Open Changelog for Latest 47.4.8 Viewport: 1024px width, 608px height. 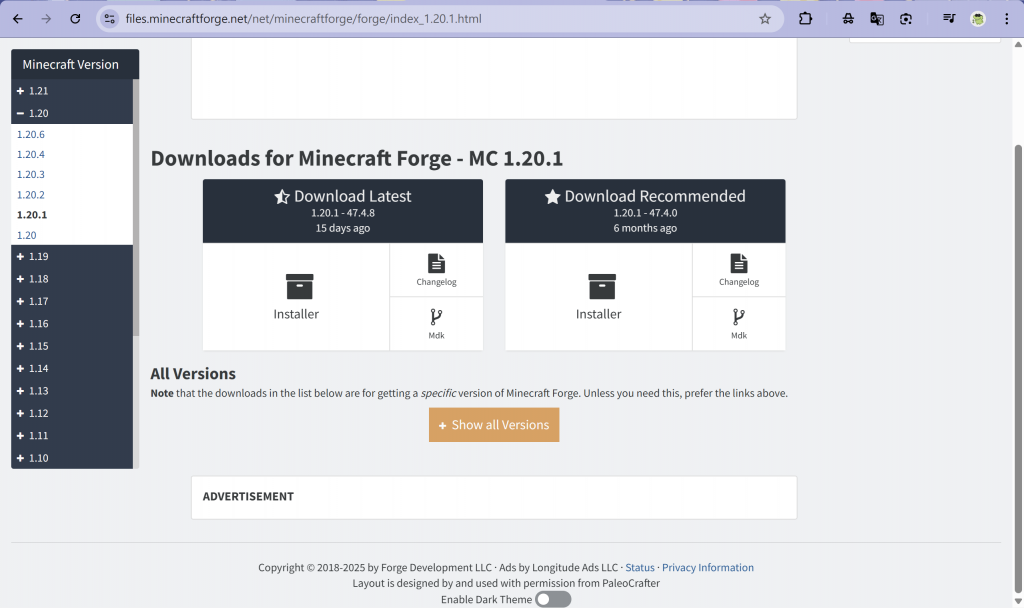point(436,270)
